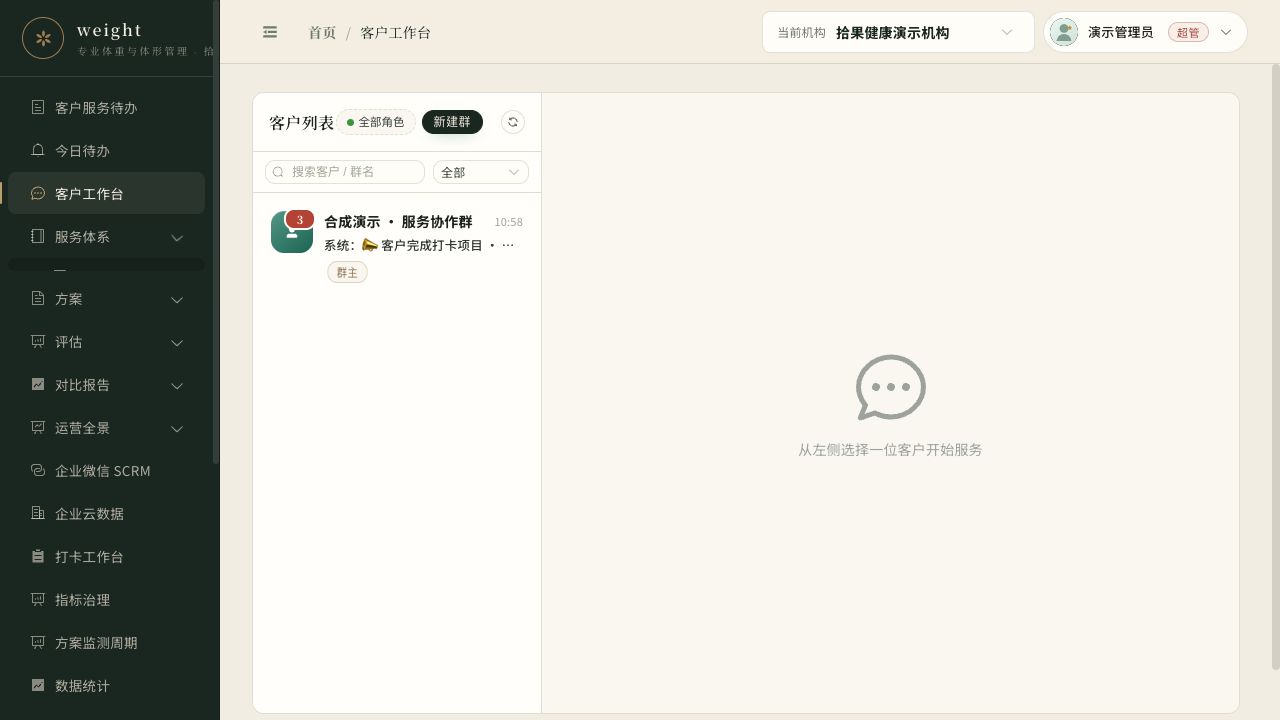The image size is (1280, 720).
Task: Click the 方案监测周期 sidebar icon
Action: 38,642
